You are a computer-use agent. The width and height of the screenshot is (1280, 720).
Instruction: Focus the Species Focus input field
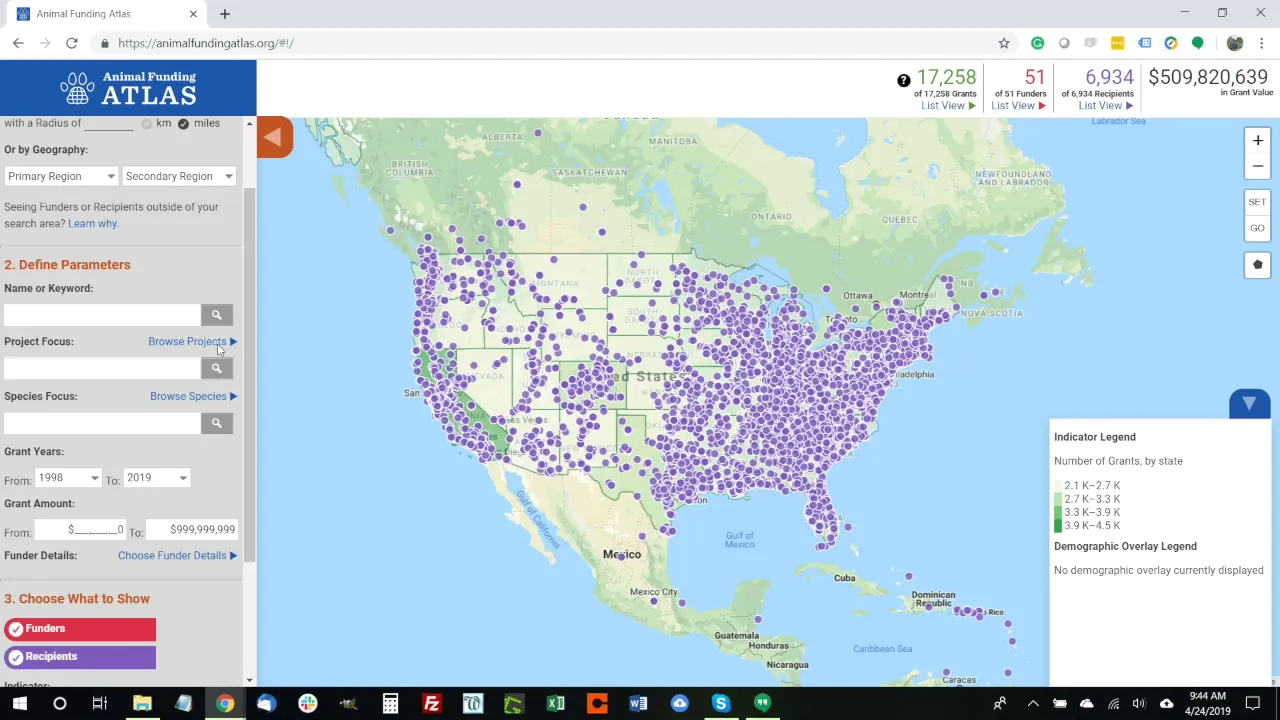point(102,423)
